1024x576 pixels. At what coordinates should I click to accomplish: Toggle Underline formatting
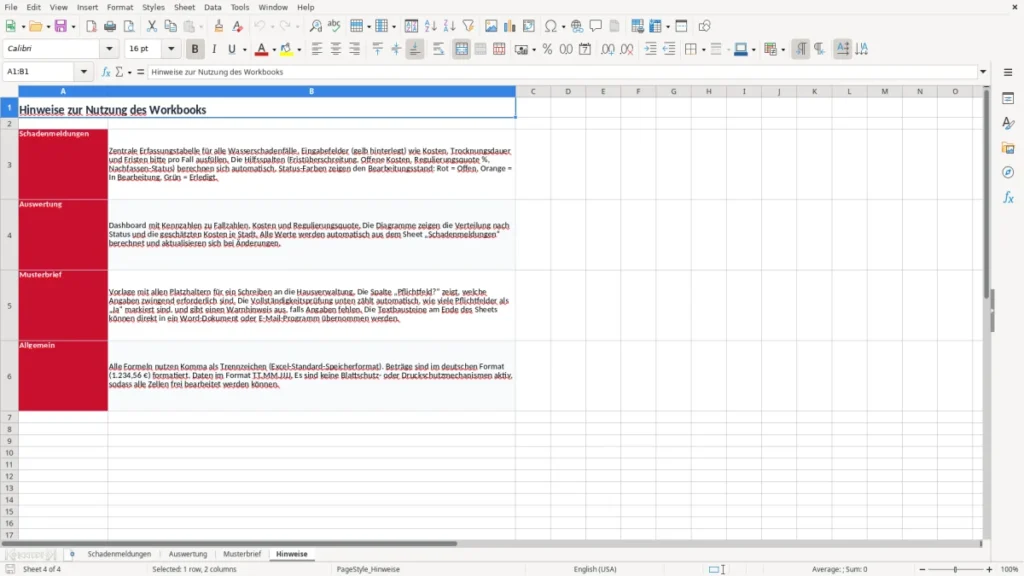[231, 49]
